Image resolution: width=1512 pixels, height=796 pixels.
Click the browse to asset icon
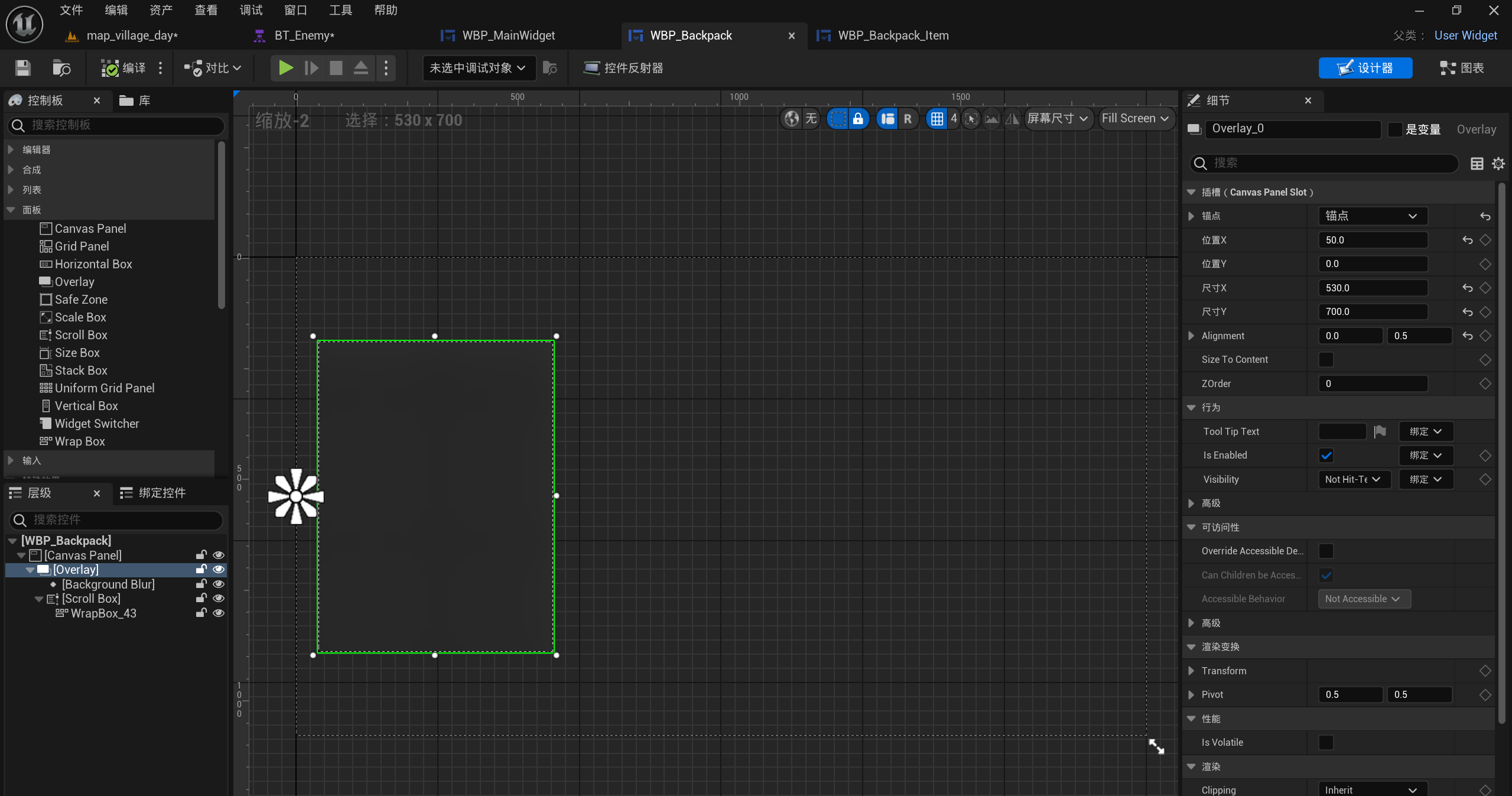61,68
